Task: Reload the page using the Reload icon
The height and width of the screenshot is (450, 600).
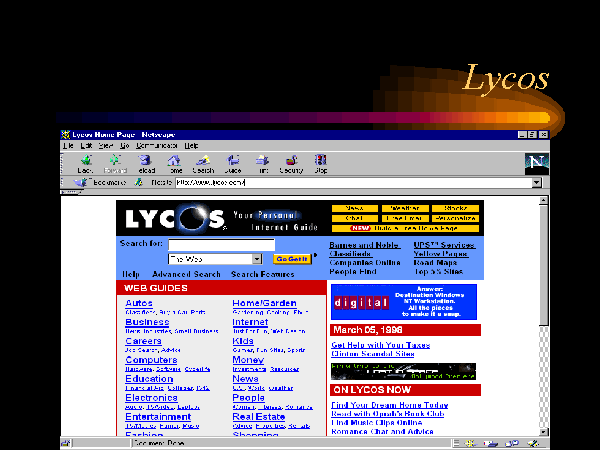Action: pyautogui.click(x=144, y=162)
